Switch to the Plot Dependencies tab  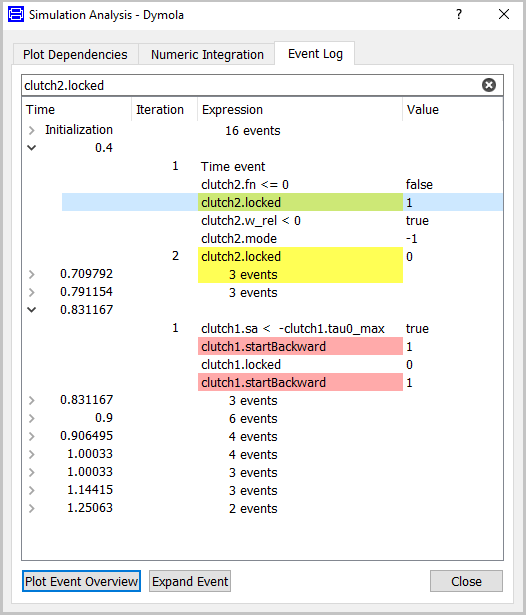75,54
